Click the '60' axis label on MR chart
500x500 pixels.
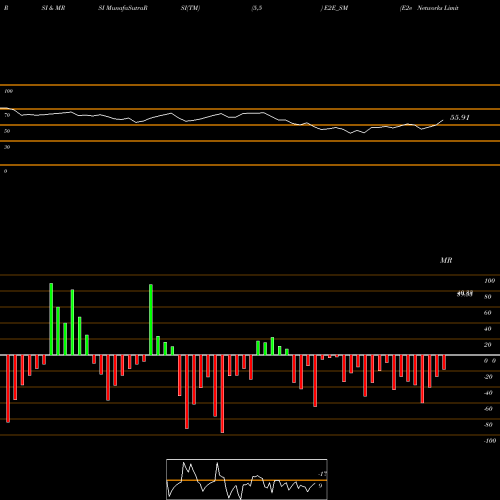click(487, 313)
